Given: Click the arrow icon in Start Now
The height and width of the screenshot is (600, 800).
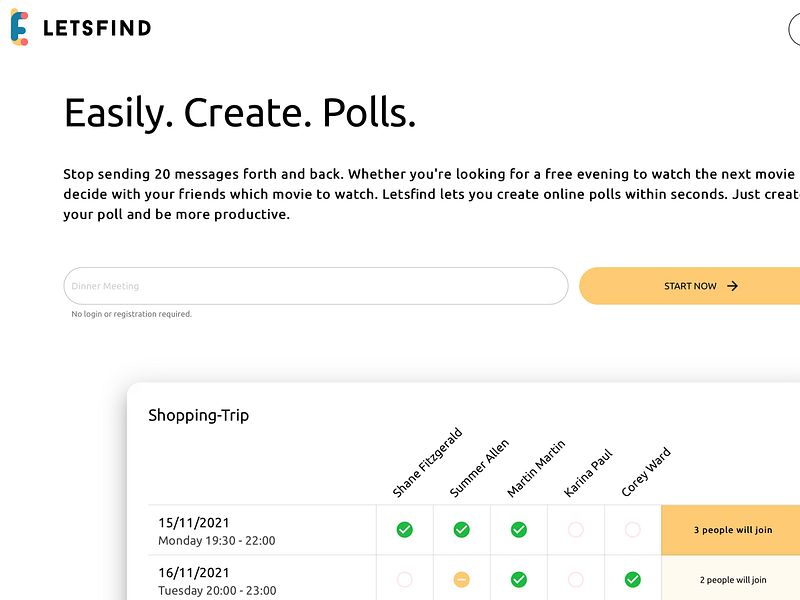Looking at the screenshot, I should (x=732, y=286).
